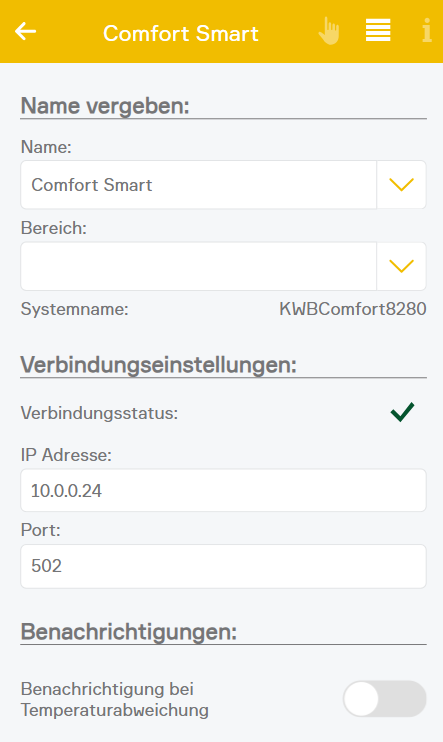Tap the hand pointer icon in header
Image resolution: width=443 pixels, height=742 pixels.
pos(329,31)
